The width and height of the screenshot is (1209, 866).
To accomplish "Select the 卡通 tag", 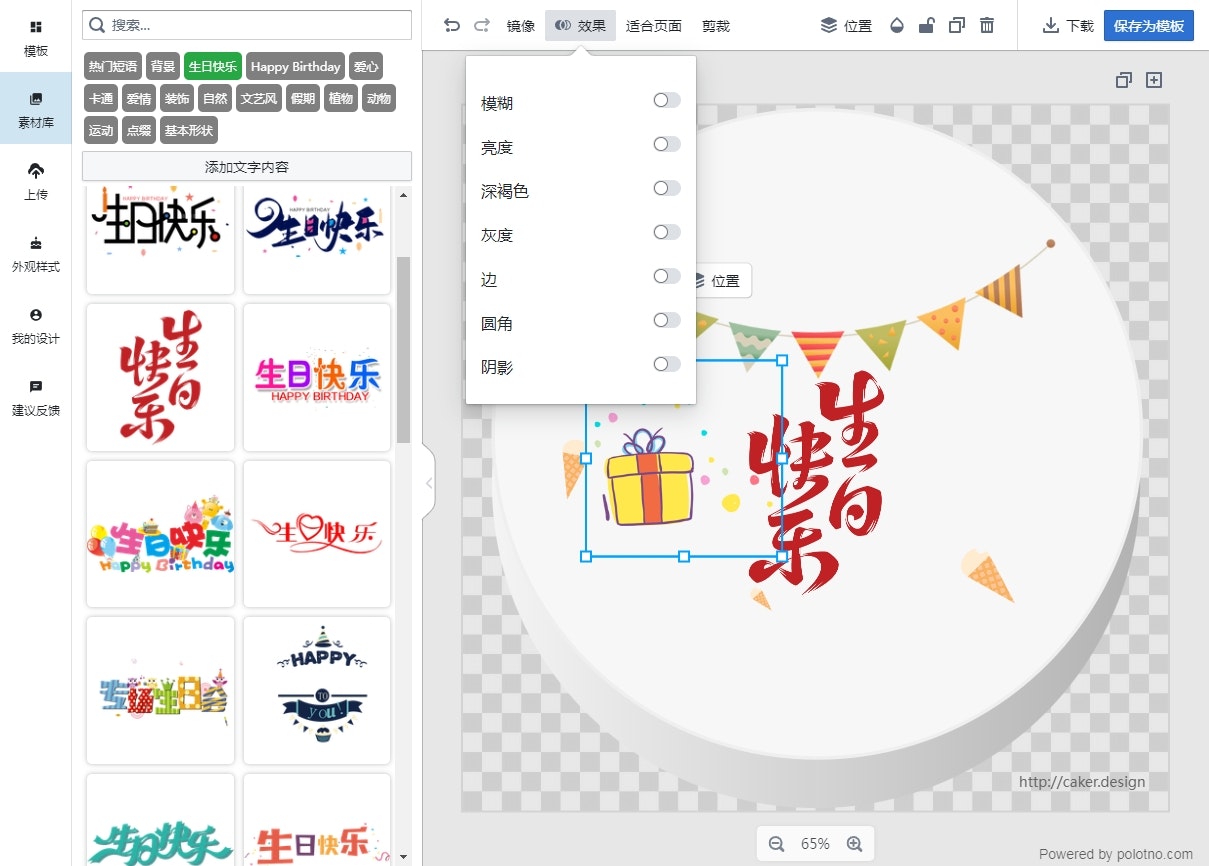I will pos(101,98).
